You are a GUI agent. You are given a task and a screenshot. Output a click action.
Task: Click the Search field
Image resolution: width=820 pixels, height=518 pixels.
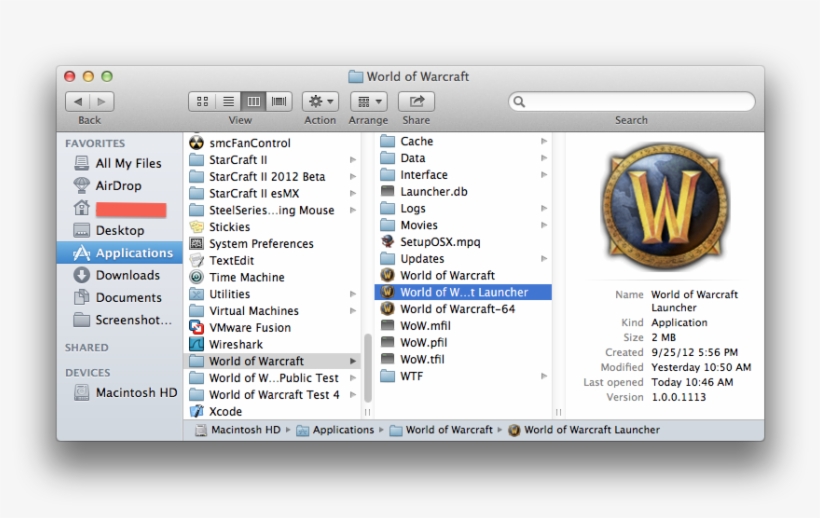pos(632,101)
